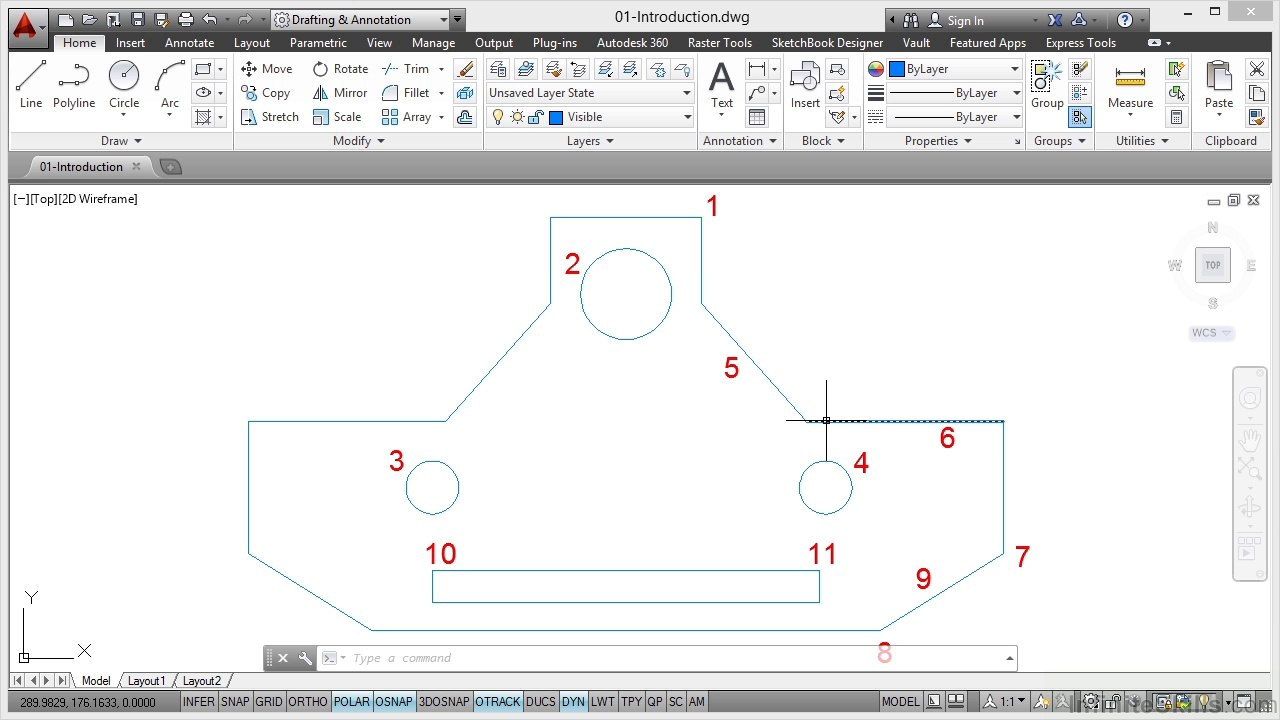Open the Unsaved Layer State dropdown
Screen dimensions: 1280x720
click(590, 93)
